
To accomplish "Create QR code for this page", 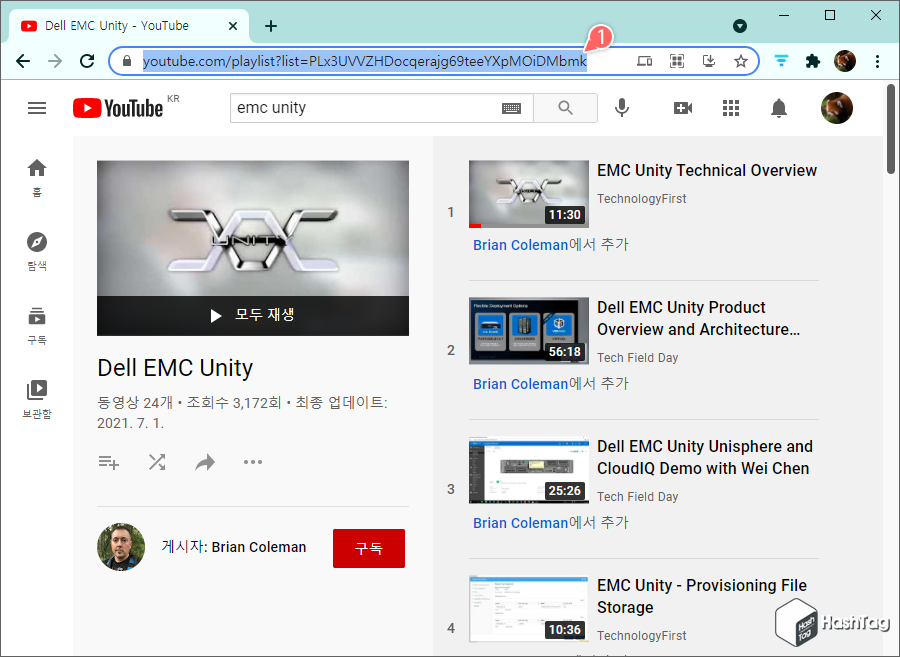I will tap(677, 61).
